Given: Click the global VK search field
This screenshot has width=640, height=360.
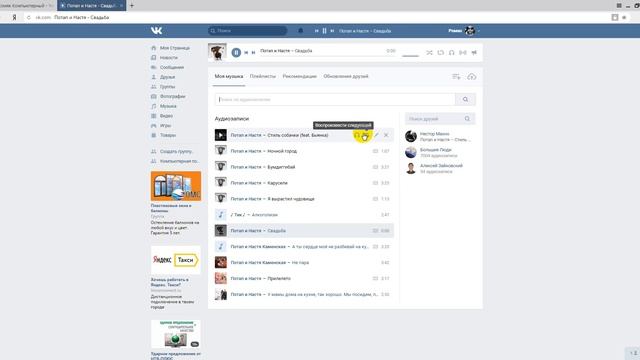Looking at the screenshot, I should pyautogui.click(x=247, y=31).
